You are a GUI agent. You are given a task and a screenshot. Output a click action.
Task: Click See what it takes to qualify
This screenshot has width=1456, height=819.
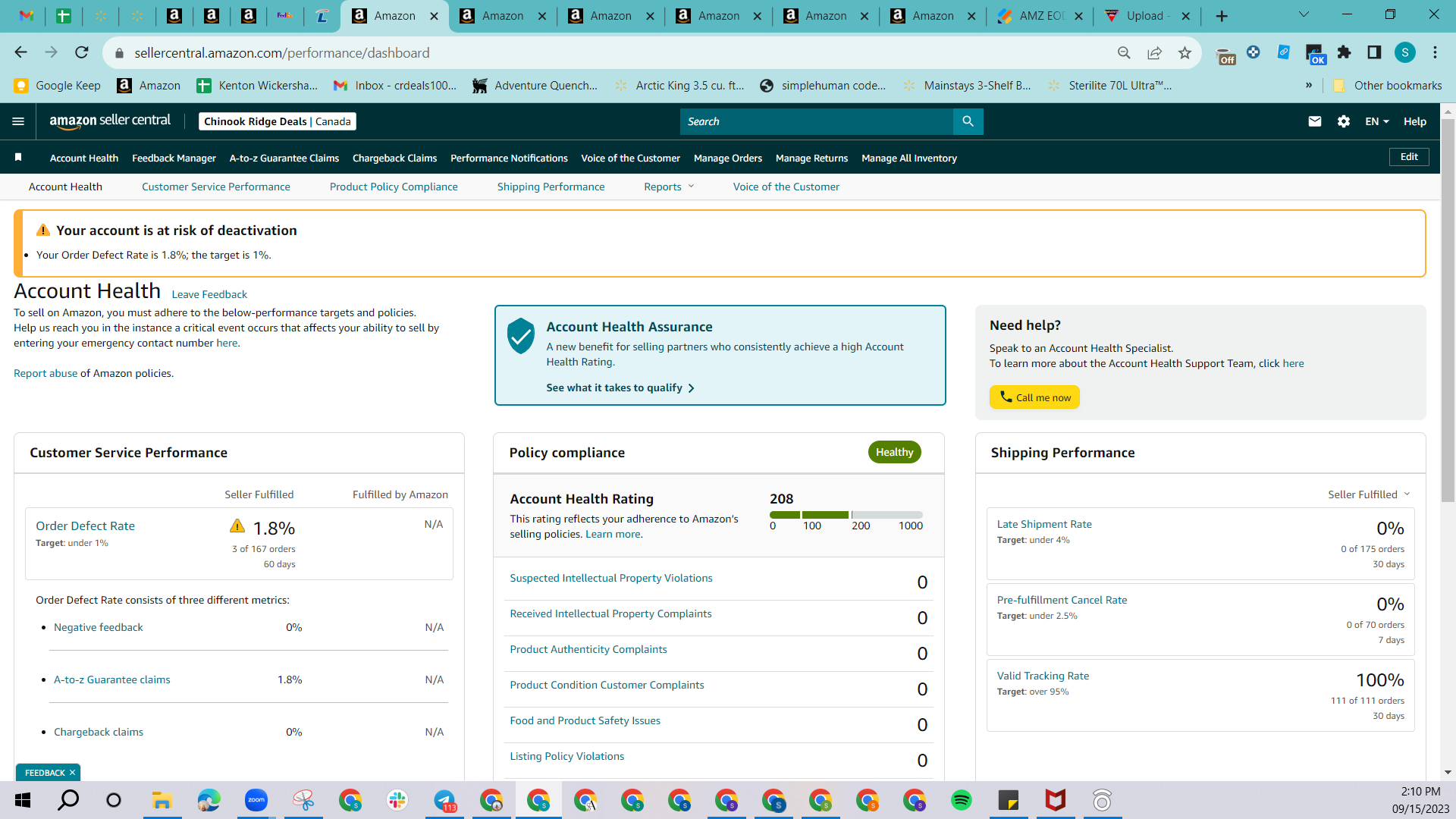620,388
